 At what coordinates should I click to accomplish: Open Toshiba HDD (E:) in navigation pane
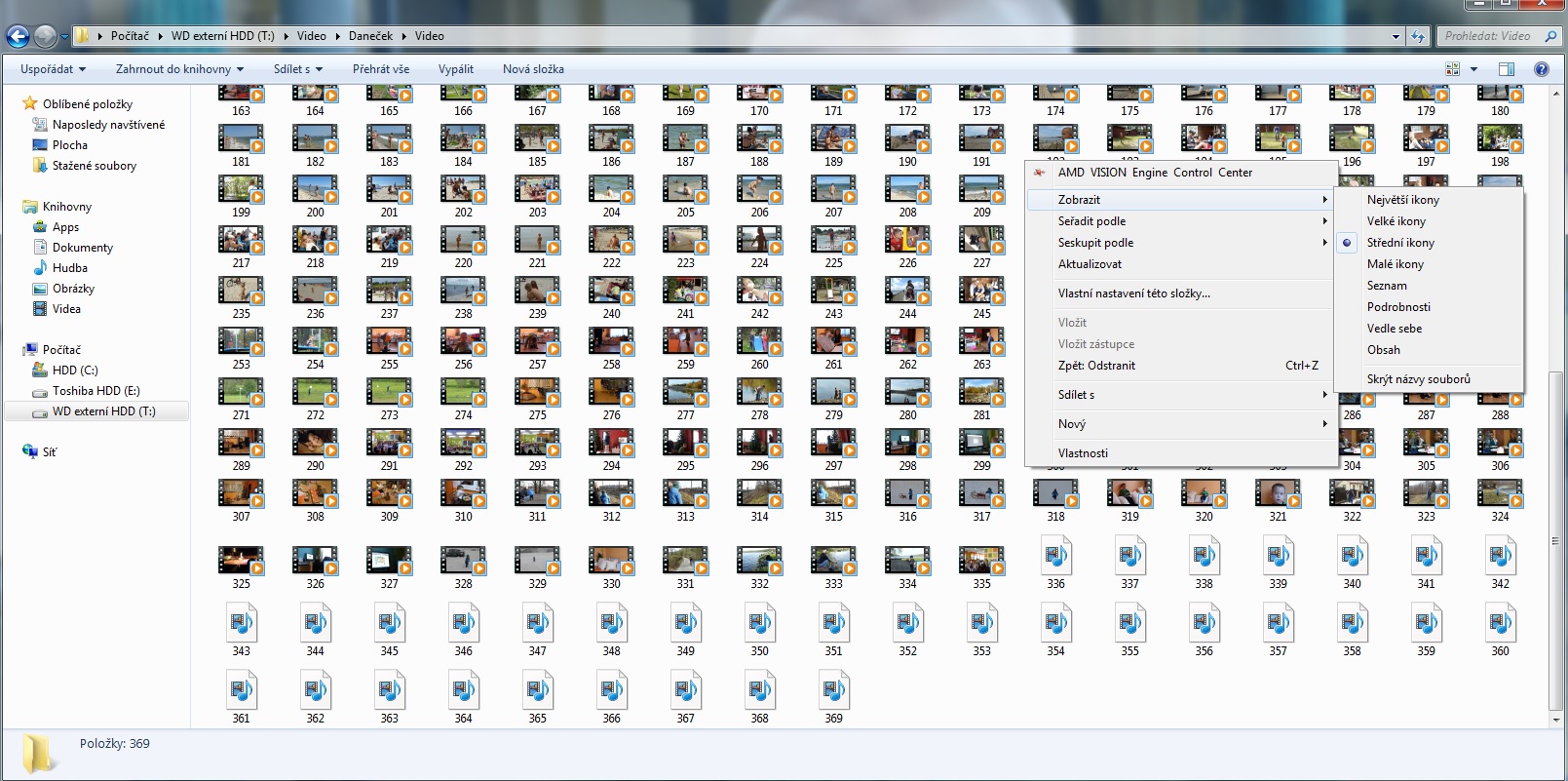pyautogui.click(x=96, y=391)
